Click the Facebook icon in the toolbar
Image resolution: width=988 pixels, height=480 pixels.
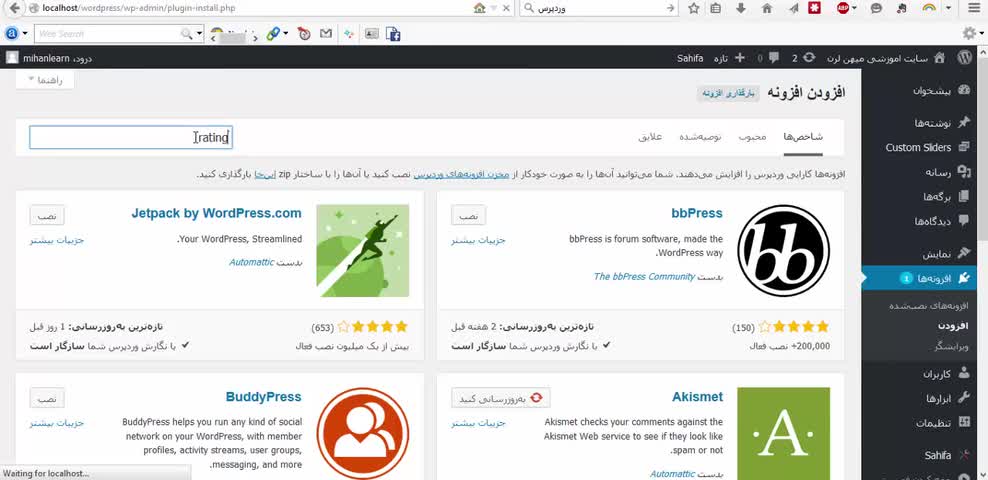(x=393, y=33)
